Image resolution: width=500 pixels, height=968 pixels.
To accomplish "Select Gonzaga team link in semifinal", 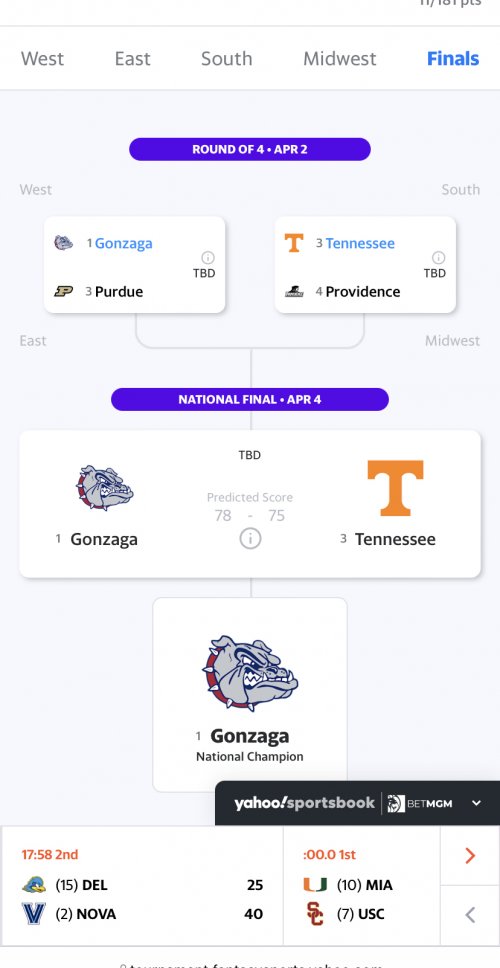I will click(x=123, y=243).
